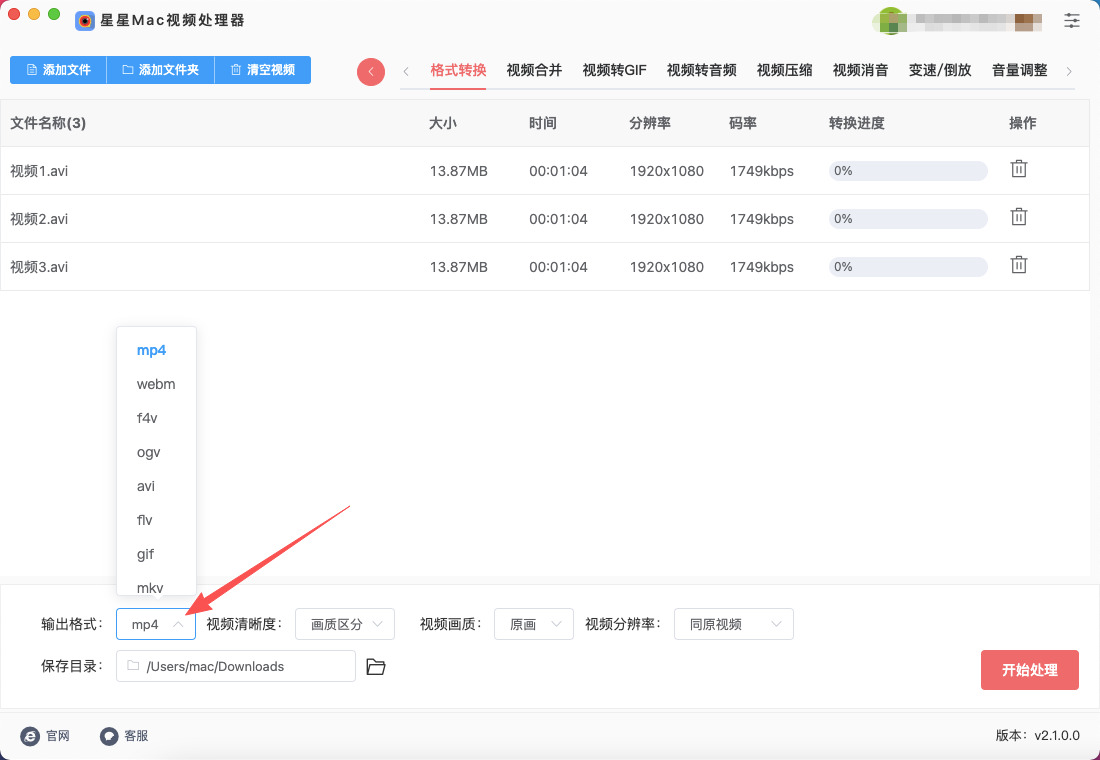Click the 开始处理 button
Screen dimensions: 1100x760
click(x=1029, y=670)
